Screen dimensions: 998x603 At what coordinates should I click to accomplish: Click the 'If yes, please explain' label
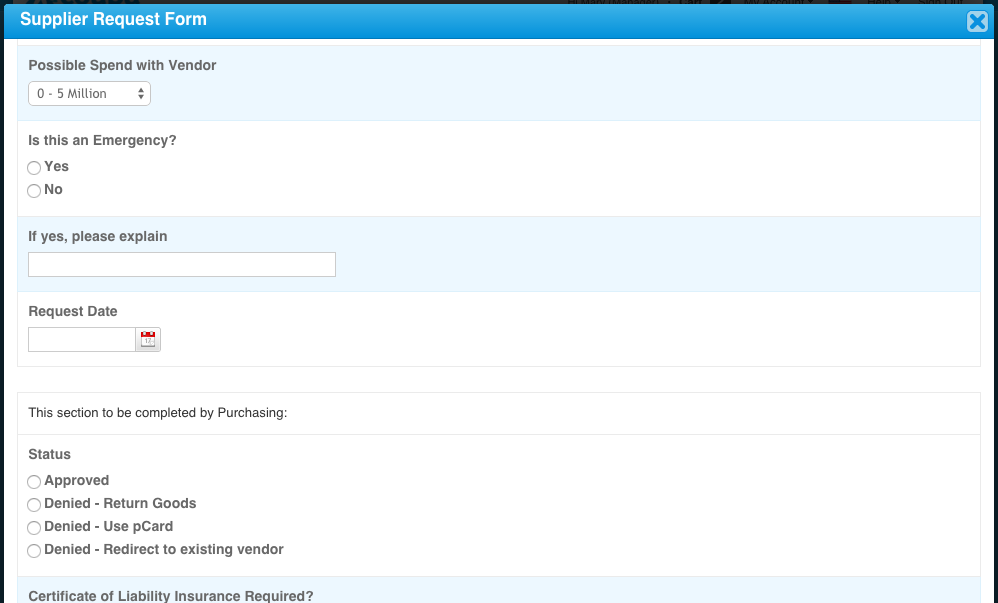(98, 237)
